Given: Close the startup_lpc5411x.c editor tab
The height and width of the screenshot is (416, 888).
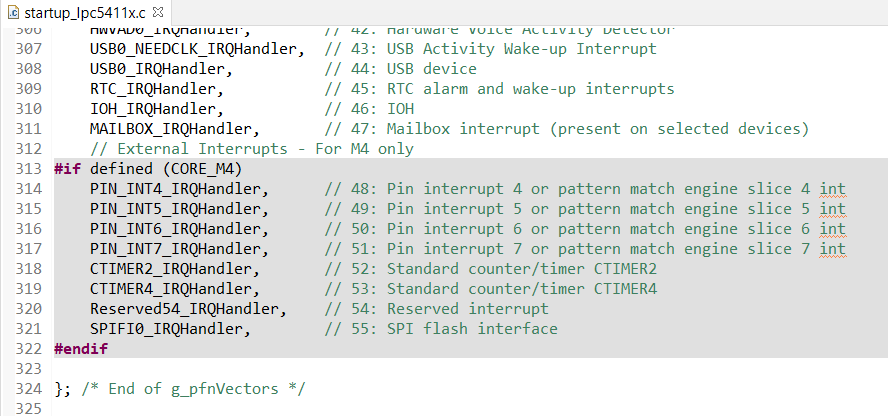Looking at the screenshot, I should tap(160, 12).
